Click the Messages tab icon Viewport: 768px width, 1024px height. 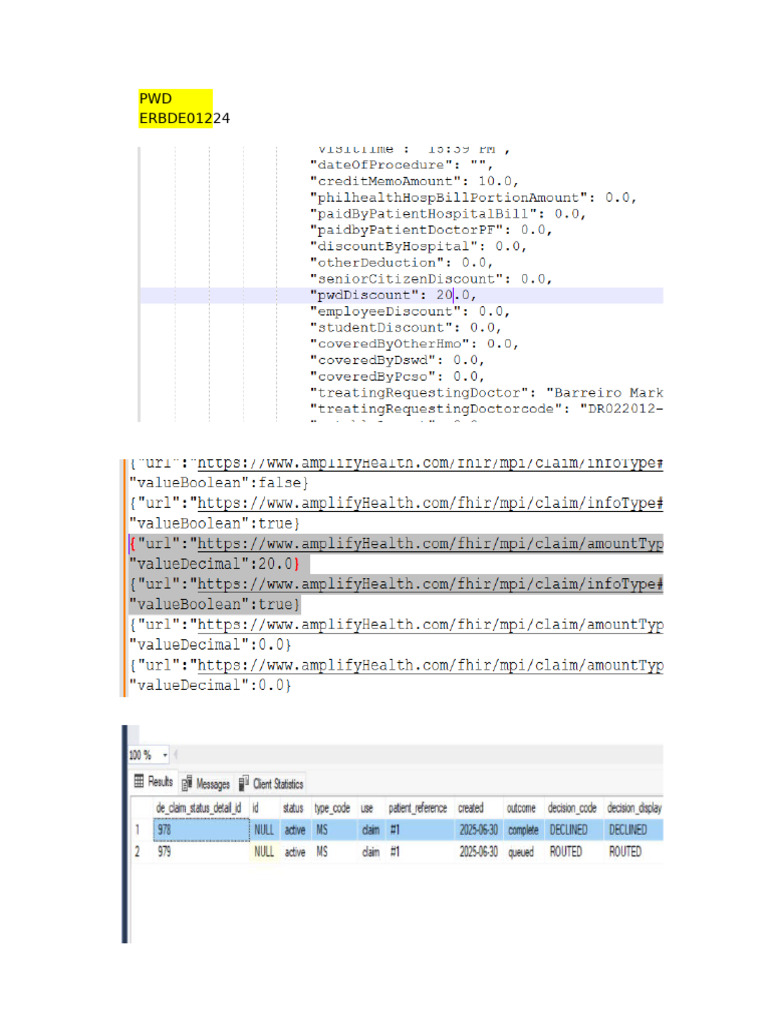click(x=187, y=783)
